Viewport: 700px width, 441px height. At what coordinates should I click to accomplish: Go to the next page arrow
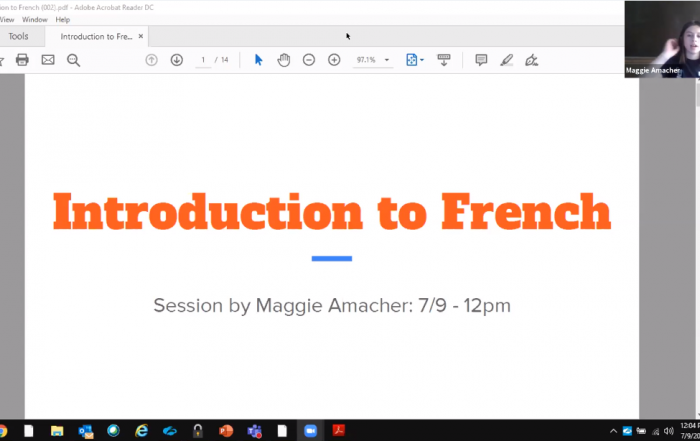pos(176,60)
